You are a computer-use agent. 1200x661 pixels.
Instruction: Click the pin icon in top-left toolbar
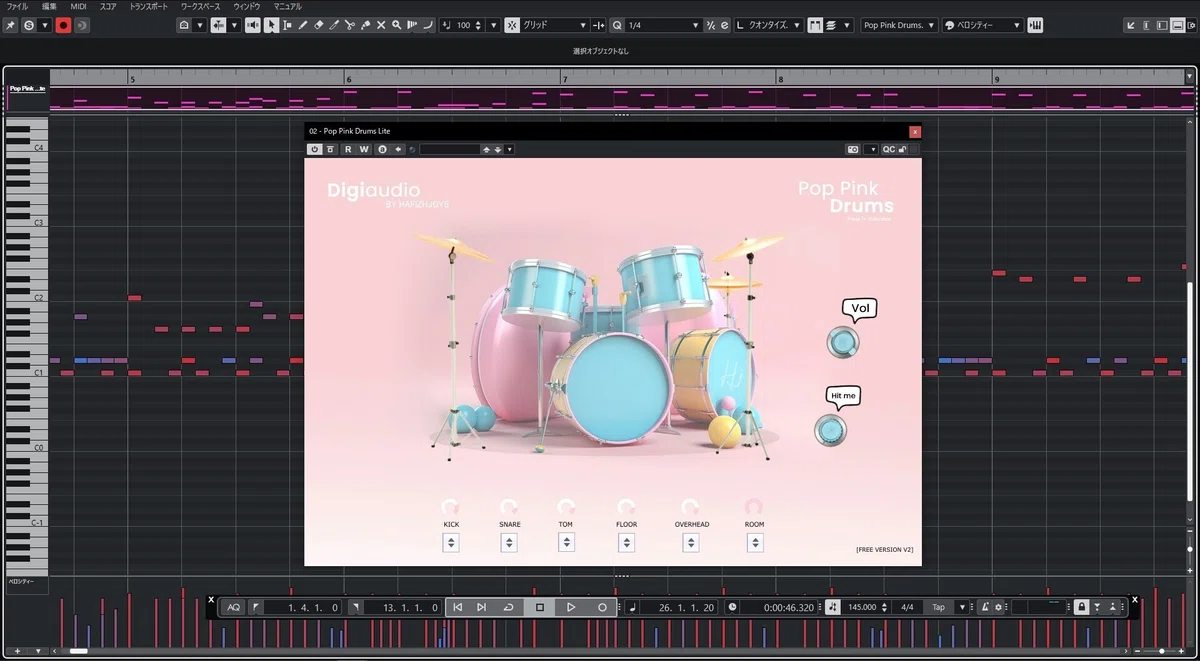[x=10, y=25]
